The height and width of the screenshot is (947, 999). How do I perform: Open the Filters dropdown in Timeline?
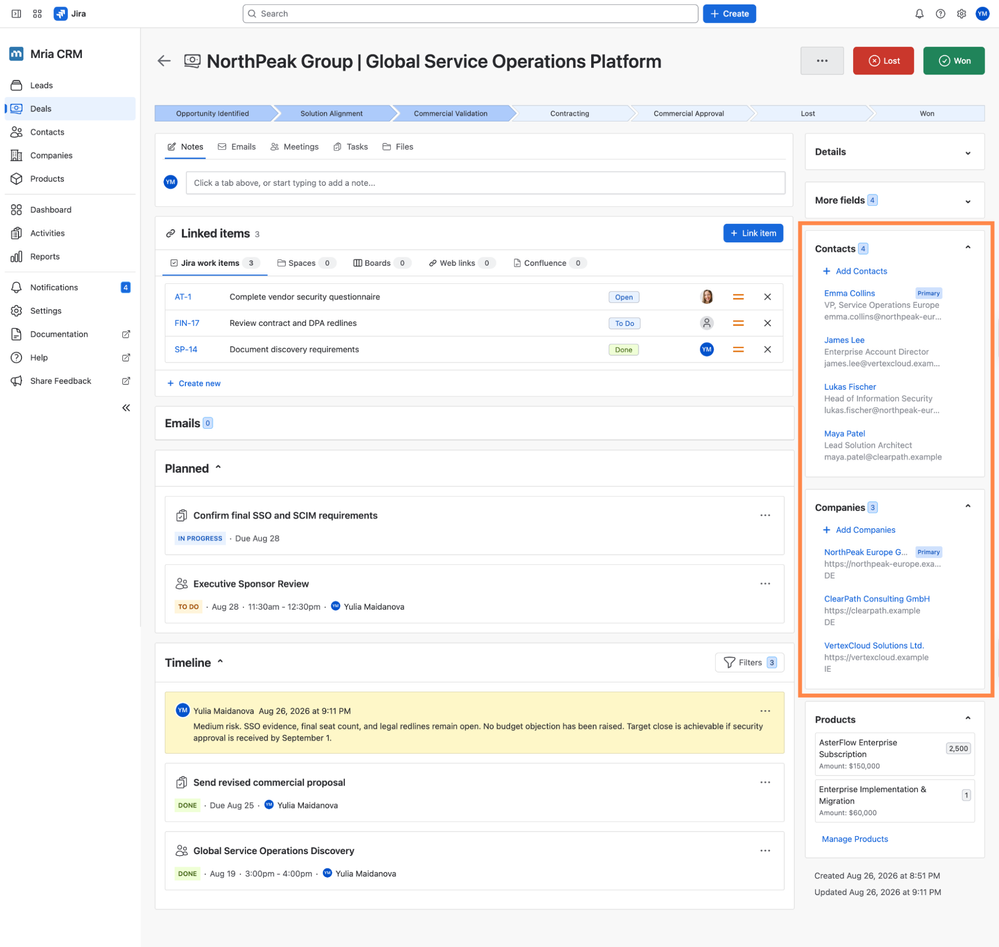pyautogui.click(x=750, y=663)
